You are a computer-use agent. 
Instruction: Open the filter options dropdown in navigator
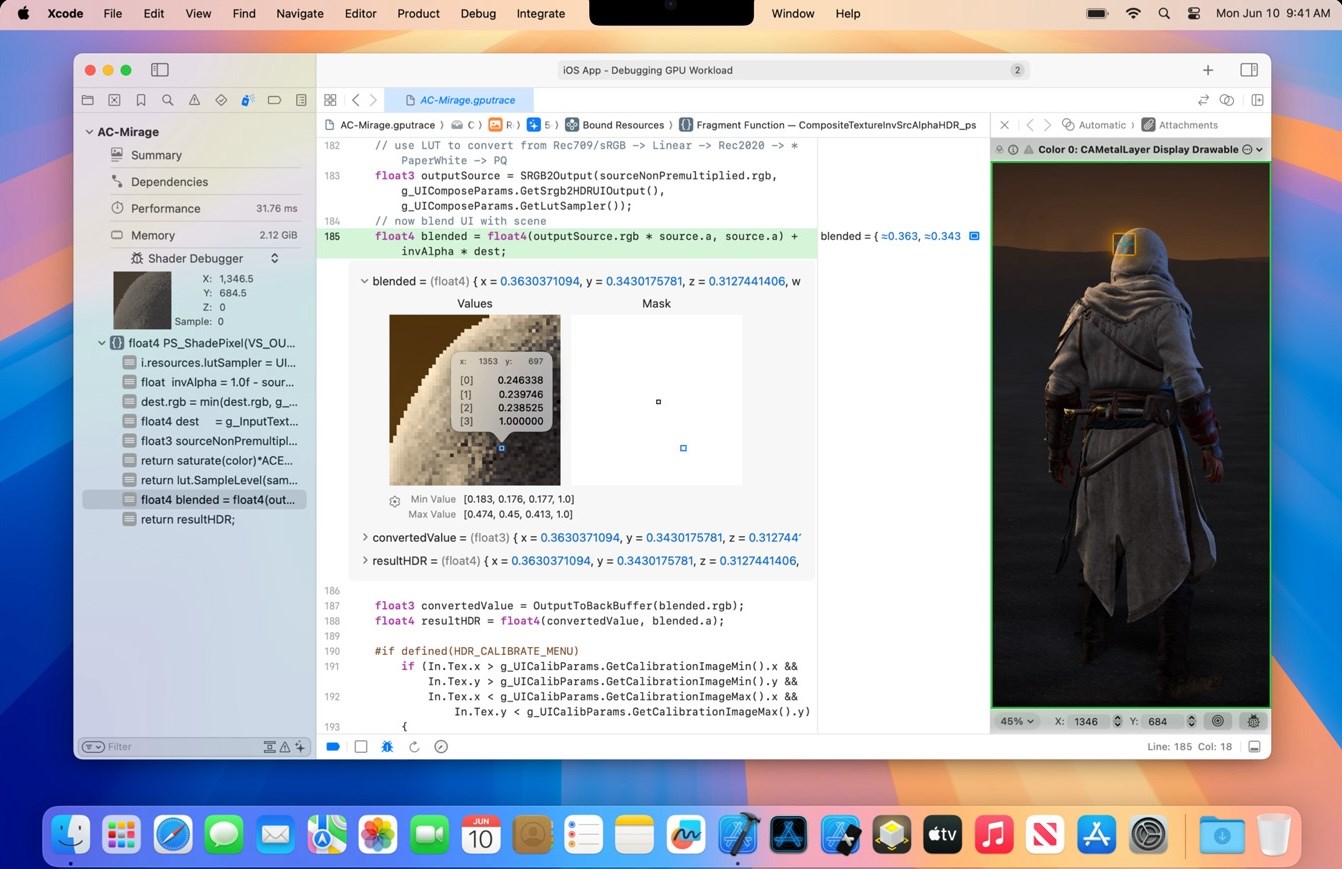pyautogui.click(x=93, y=747)
